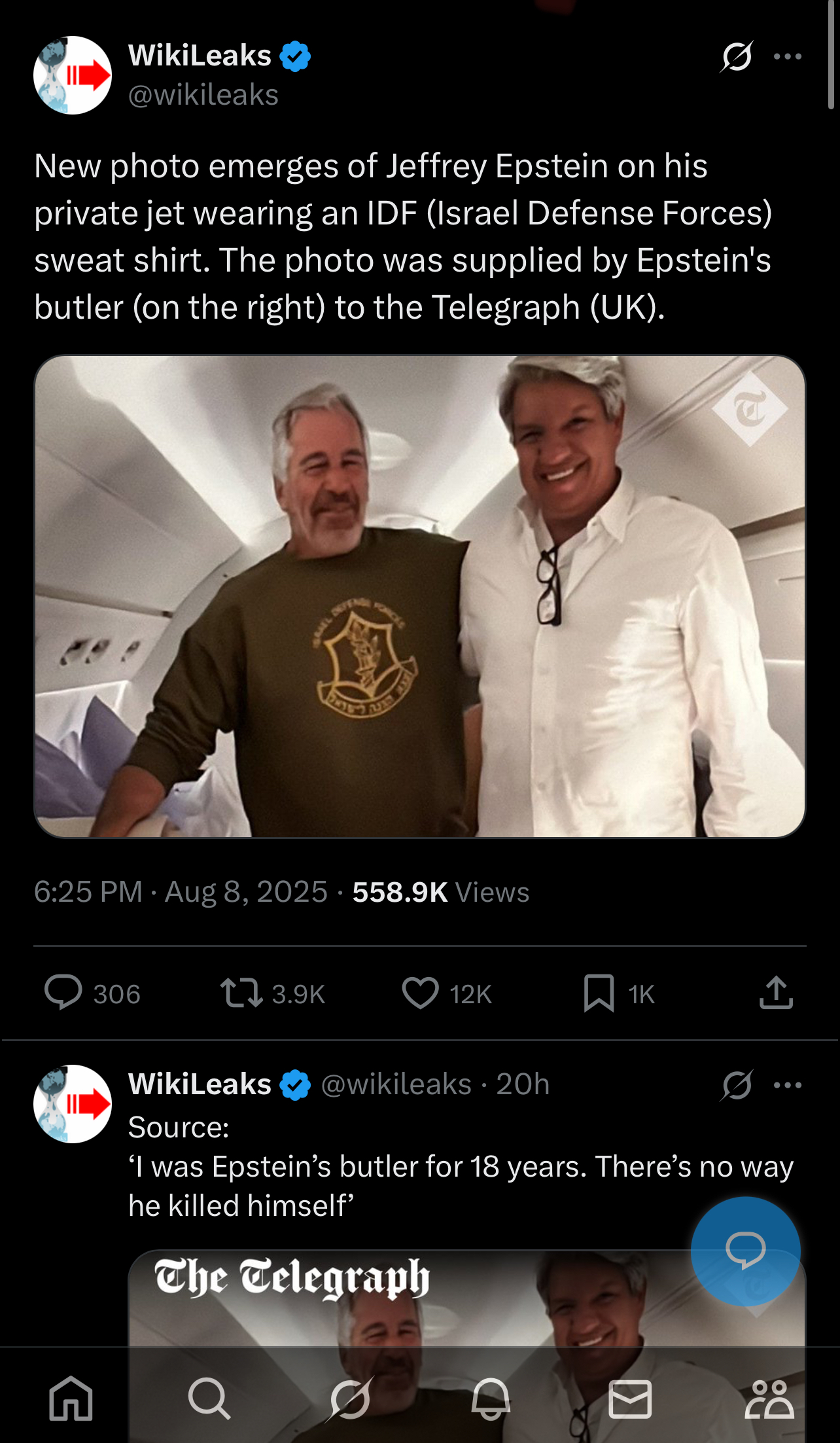Open the Grok icon on source reply
840x1443 pixels.
click(737, 1085)
